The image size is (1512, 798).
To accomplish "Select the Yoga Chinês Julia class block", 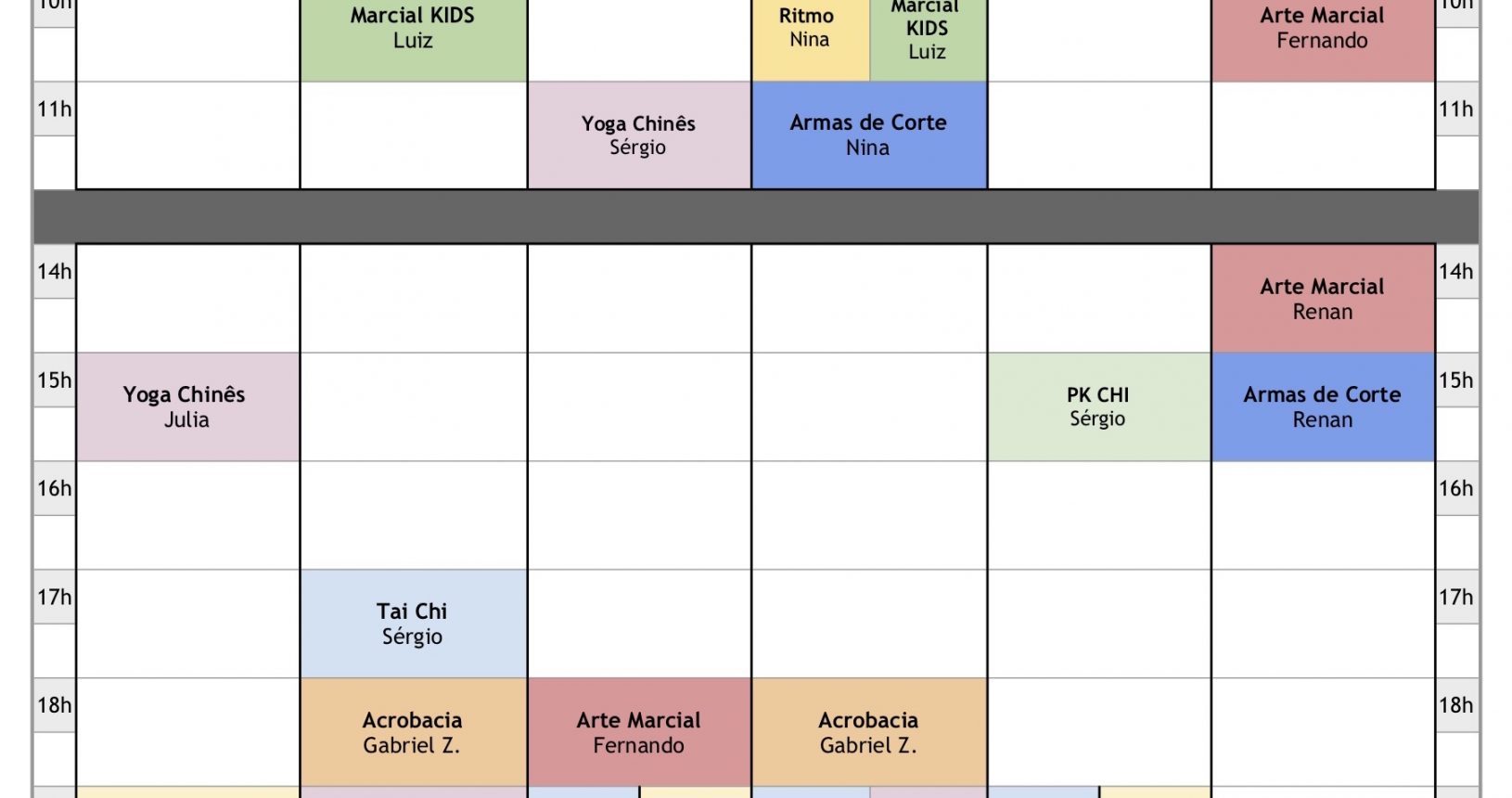I will pyautogui.click(x=187, y=406).
